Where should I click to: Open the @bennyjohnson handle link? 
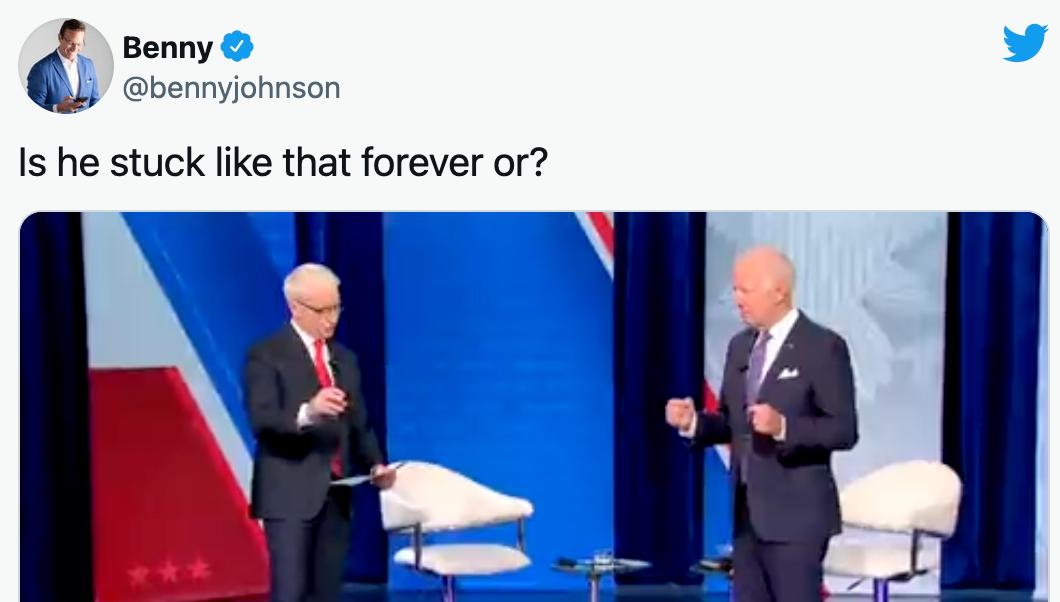(231, 89)
